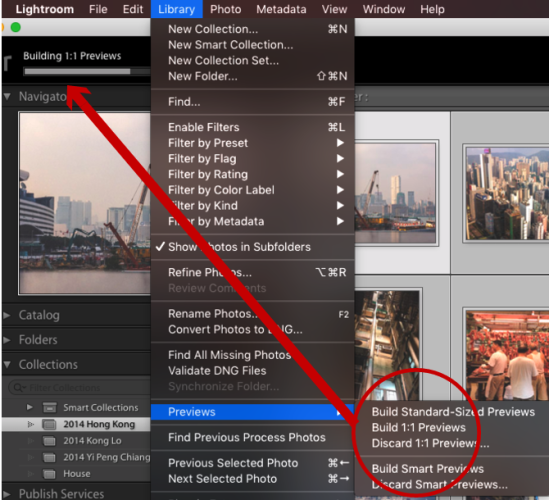Open Filter by Flag submenu
The width and height of the screenshot is (549, 500).
[252, 159]
